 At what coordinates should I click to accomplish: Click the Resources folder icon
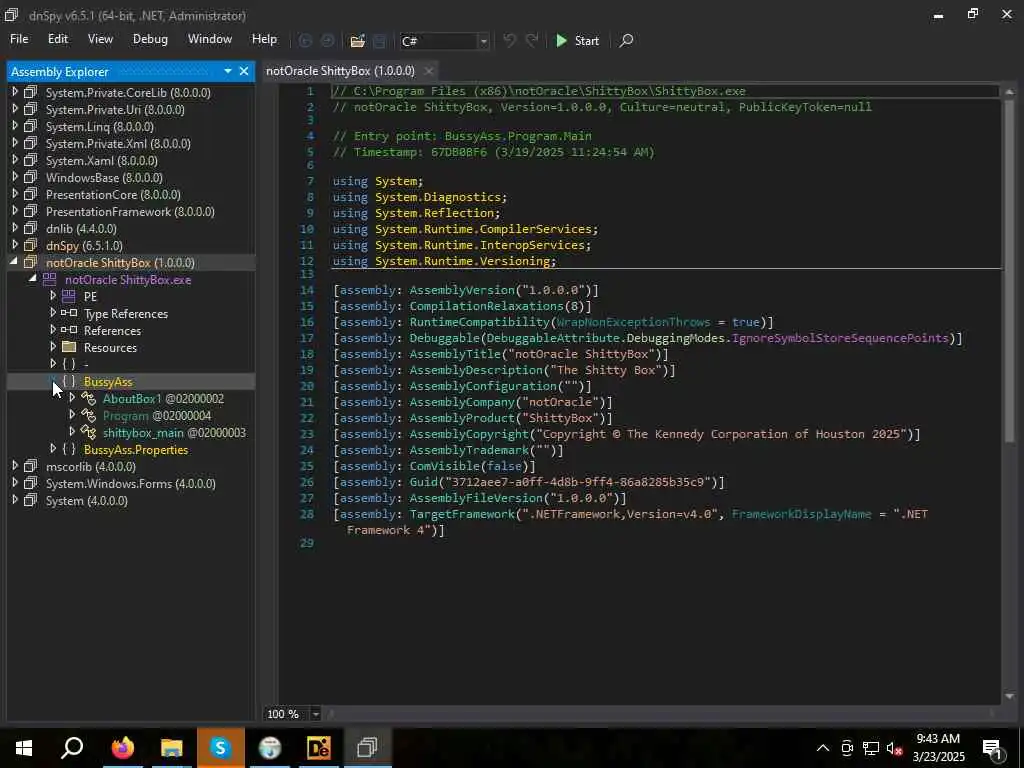69,347
